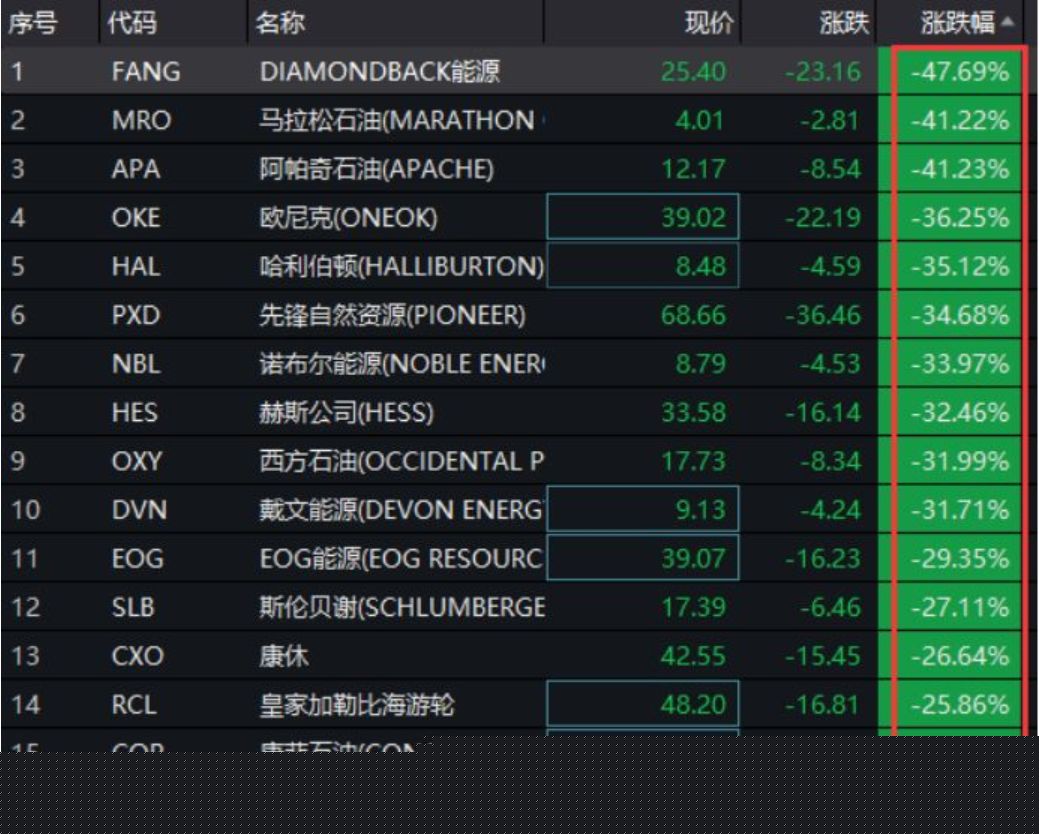Open EOG能源(EOG RESOURC stock name
The height and width of the screenshot is (834, 1039).
[402, 558]
